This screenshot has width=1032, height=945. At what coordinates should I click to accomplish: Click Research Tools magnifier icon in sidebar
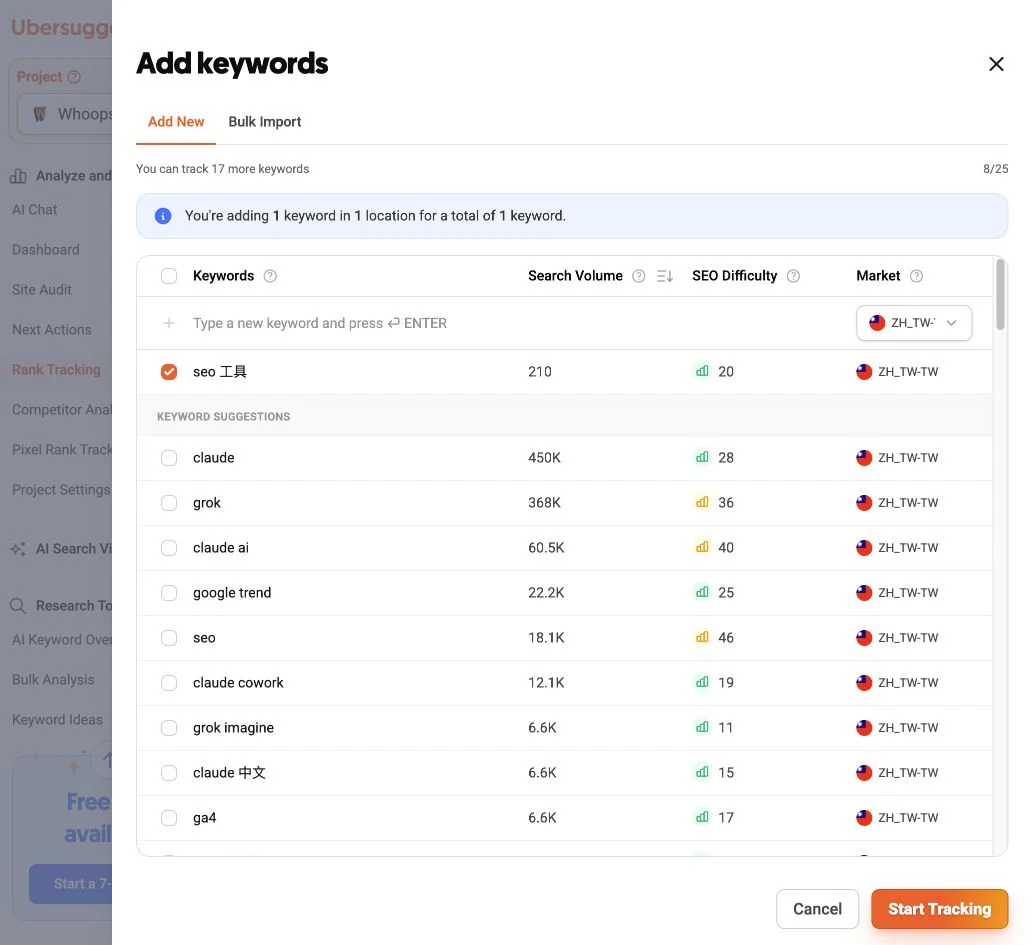pos(18,606)
